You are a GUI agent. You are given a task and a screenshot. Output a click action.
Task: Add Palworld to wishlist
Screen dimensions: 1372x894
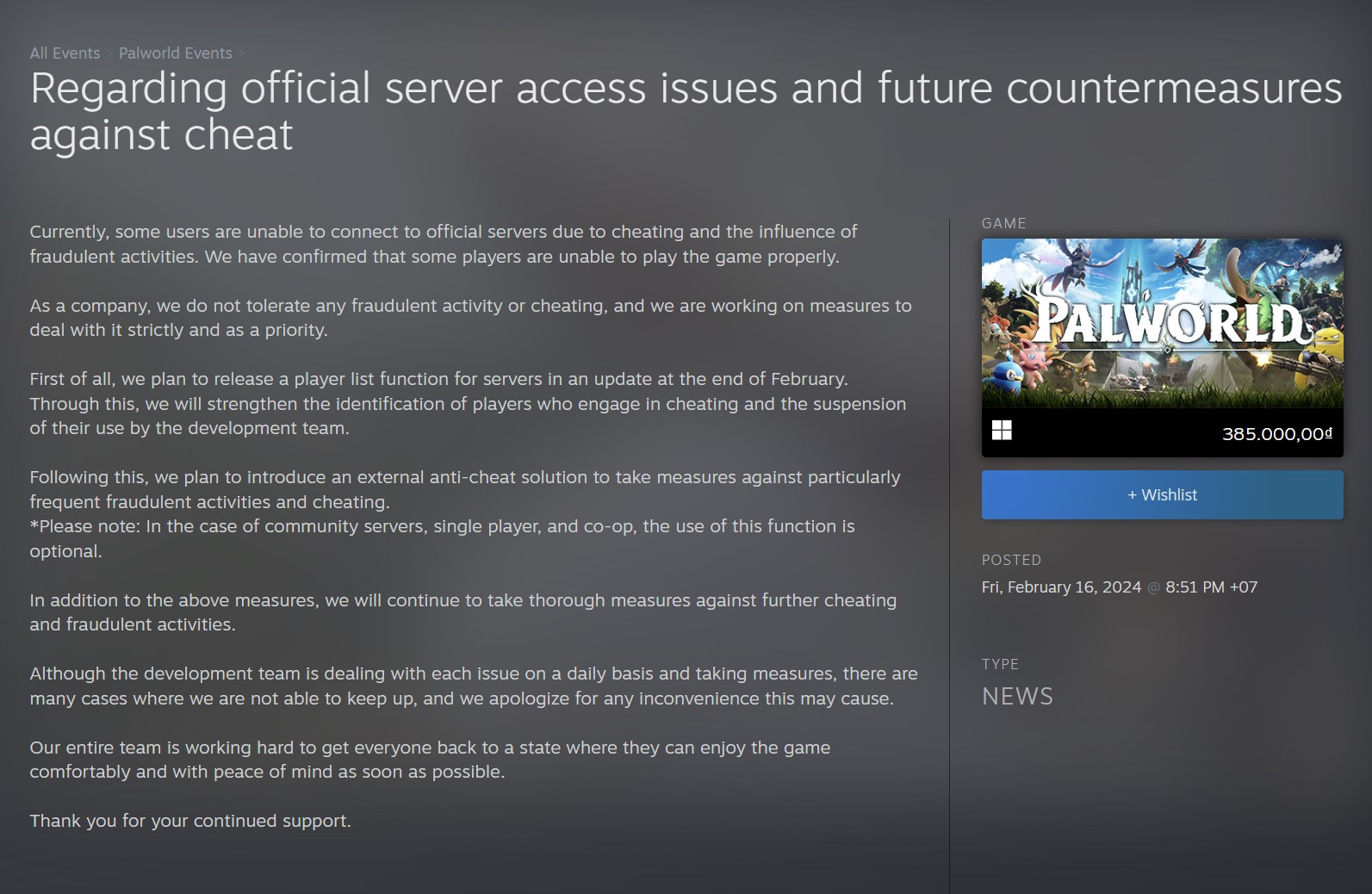pyautogui.click(x=1162, y=495)
